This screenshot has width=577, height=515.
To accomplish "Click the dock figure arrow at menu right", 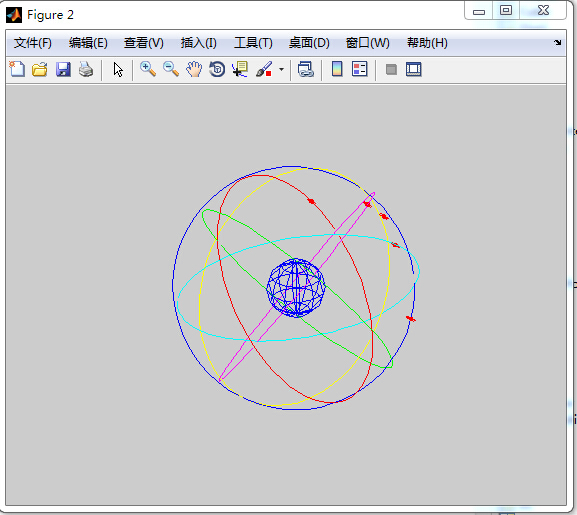I will [557, 43].
